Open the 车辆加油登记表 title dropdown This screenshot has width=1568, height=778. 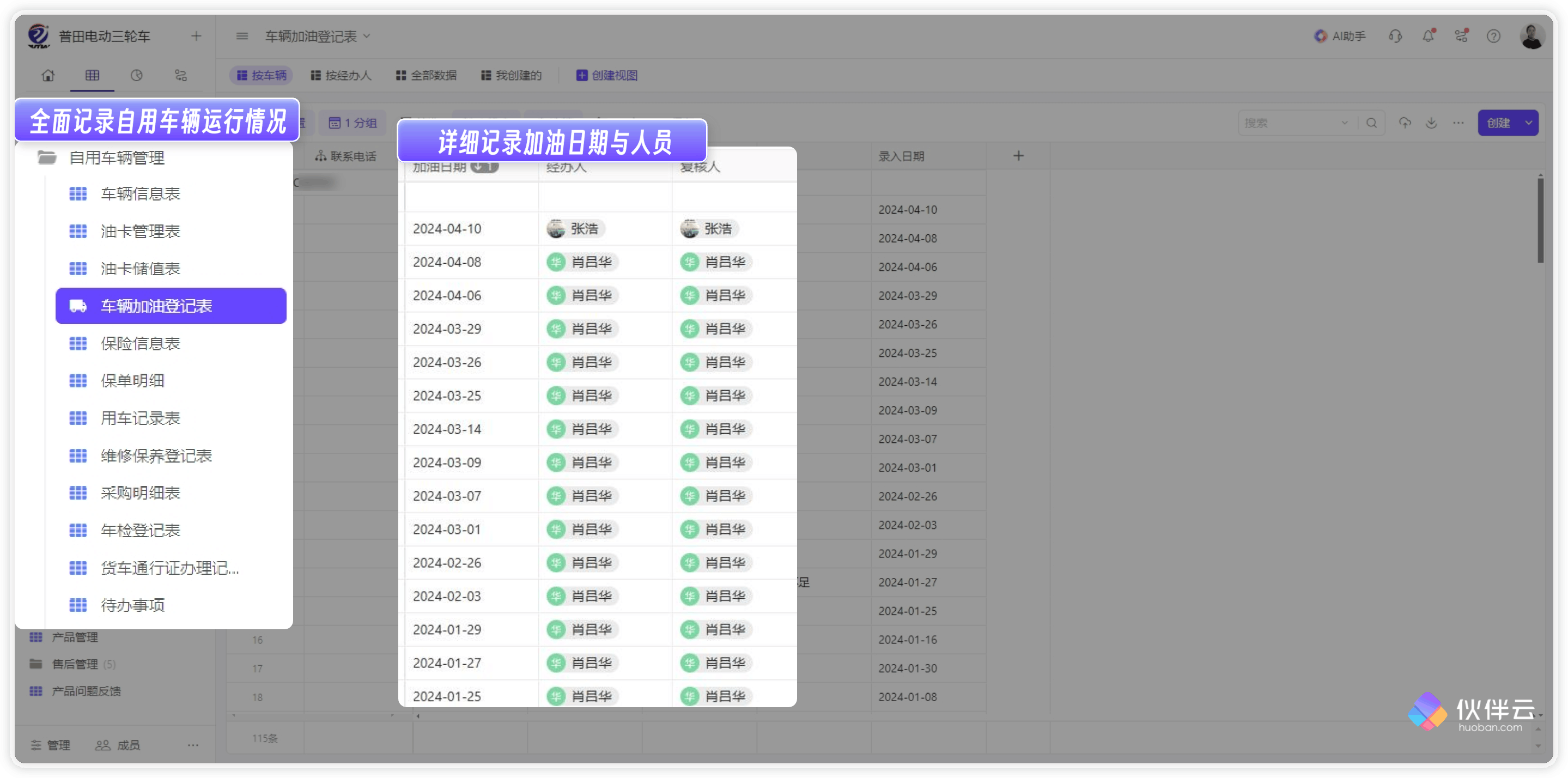(318, 37)
